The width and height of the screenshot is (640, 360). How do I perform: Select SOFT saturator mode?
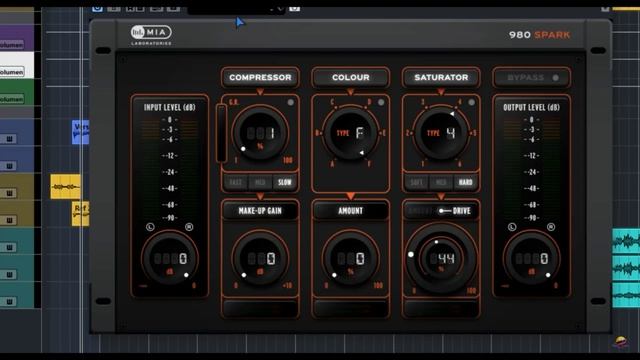[x=416, y=182]
